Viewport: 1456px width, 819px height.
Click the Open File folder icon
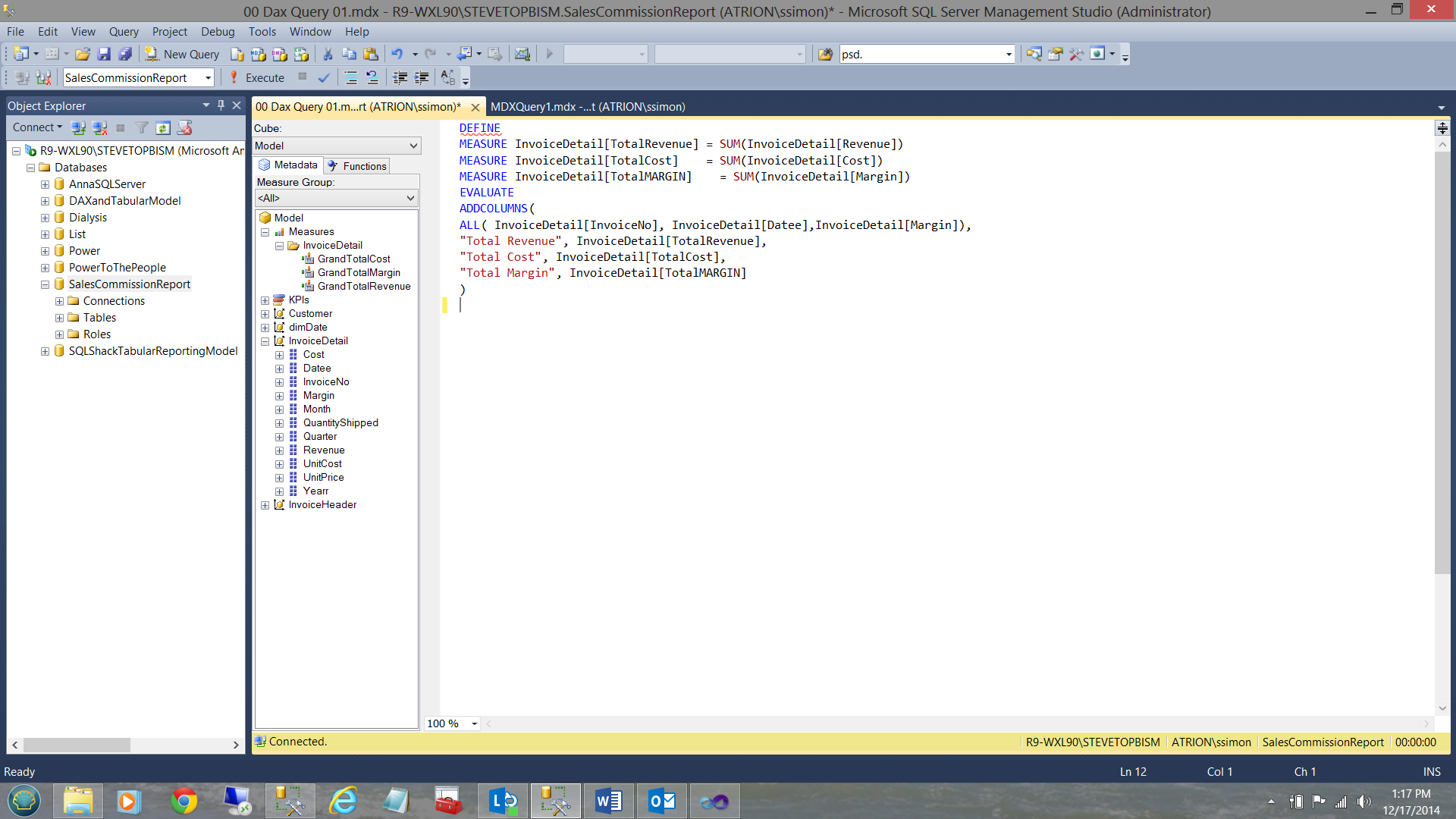(83, 54)
